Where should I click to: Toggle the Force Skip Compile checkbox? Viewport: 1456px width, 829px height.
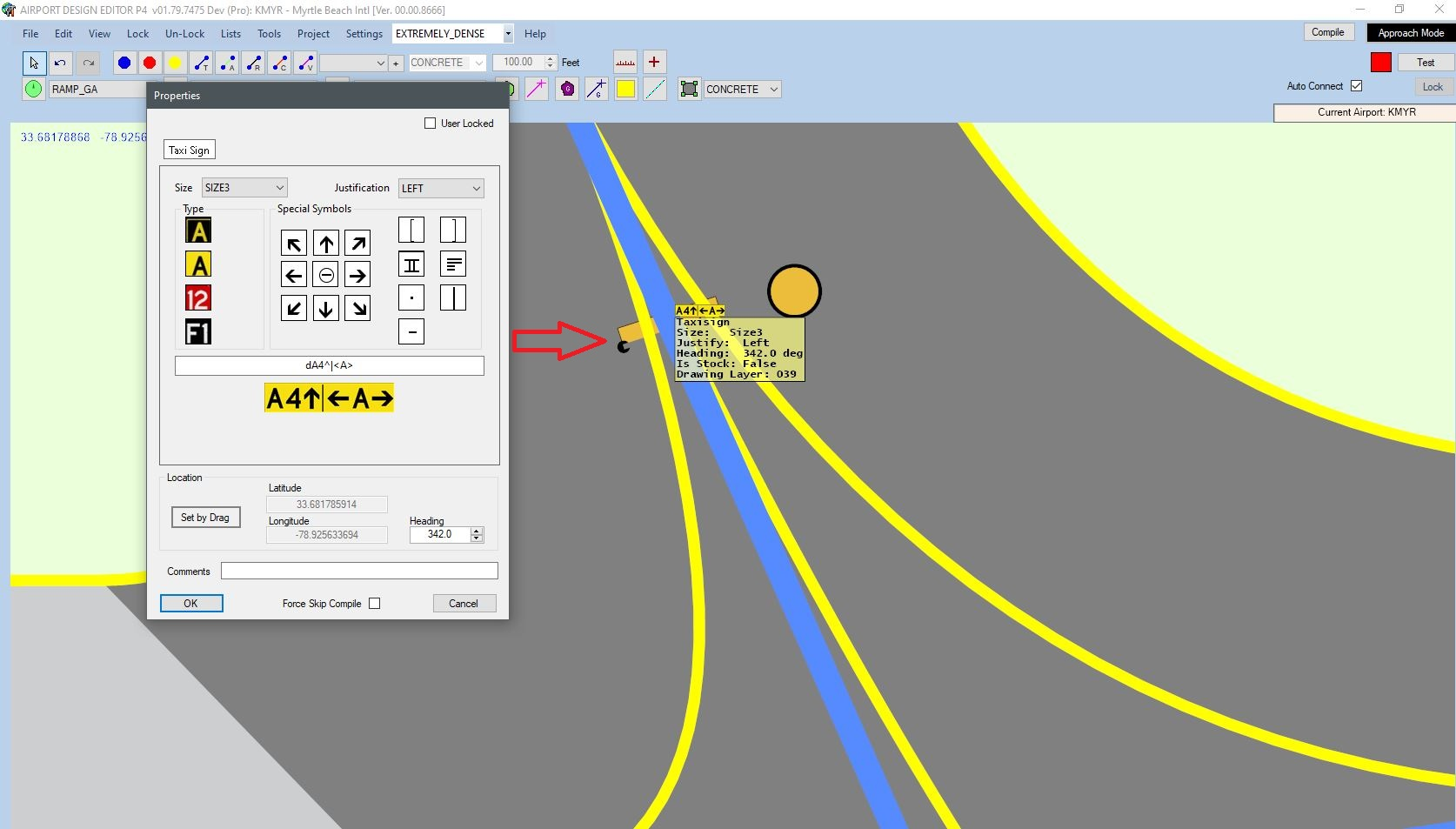(375, 604)
